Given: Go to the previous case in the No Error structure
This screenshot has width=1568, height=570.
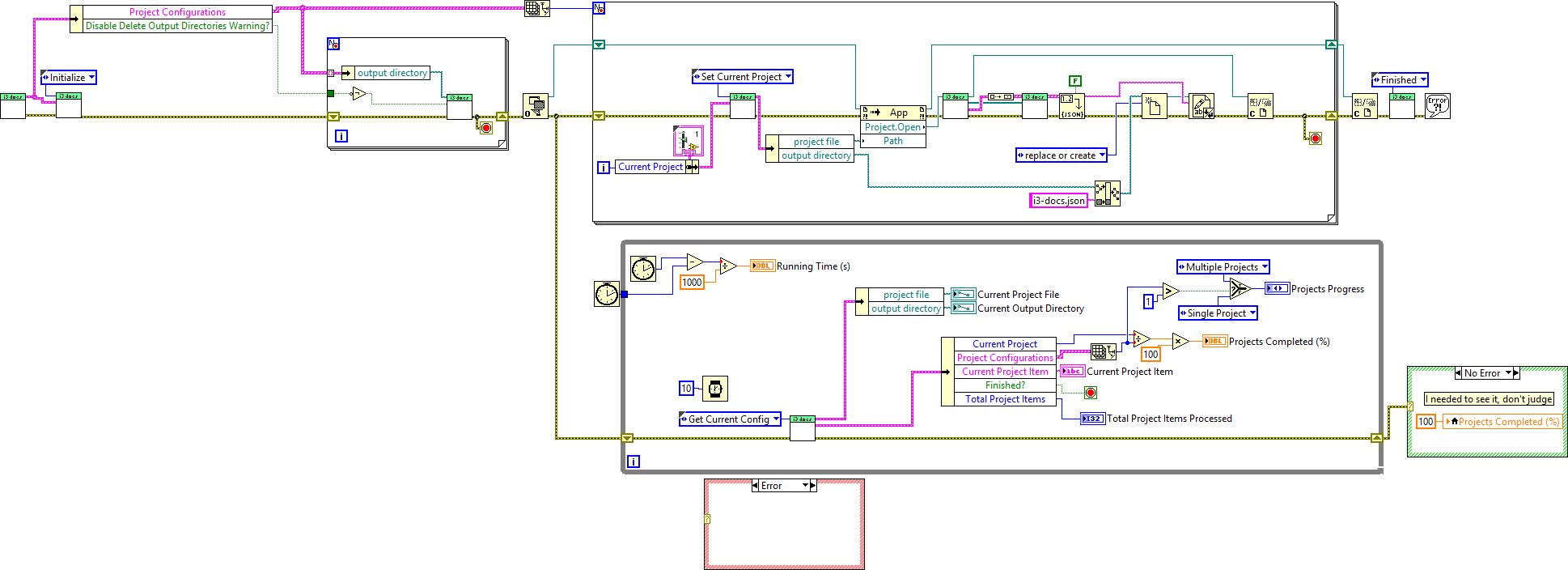Looking at the screenshot, I should pos(1458,373).
